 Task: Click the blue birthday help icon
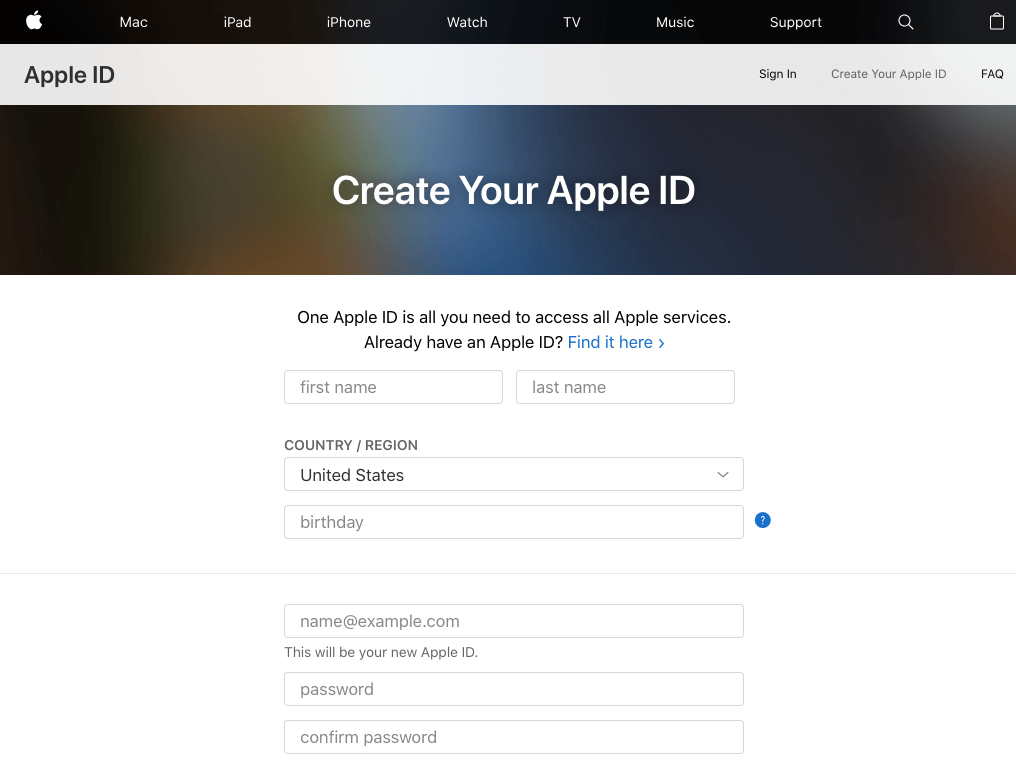pyautogui.click(x=763, y=520)
